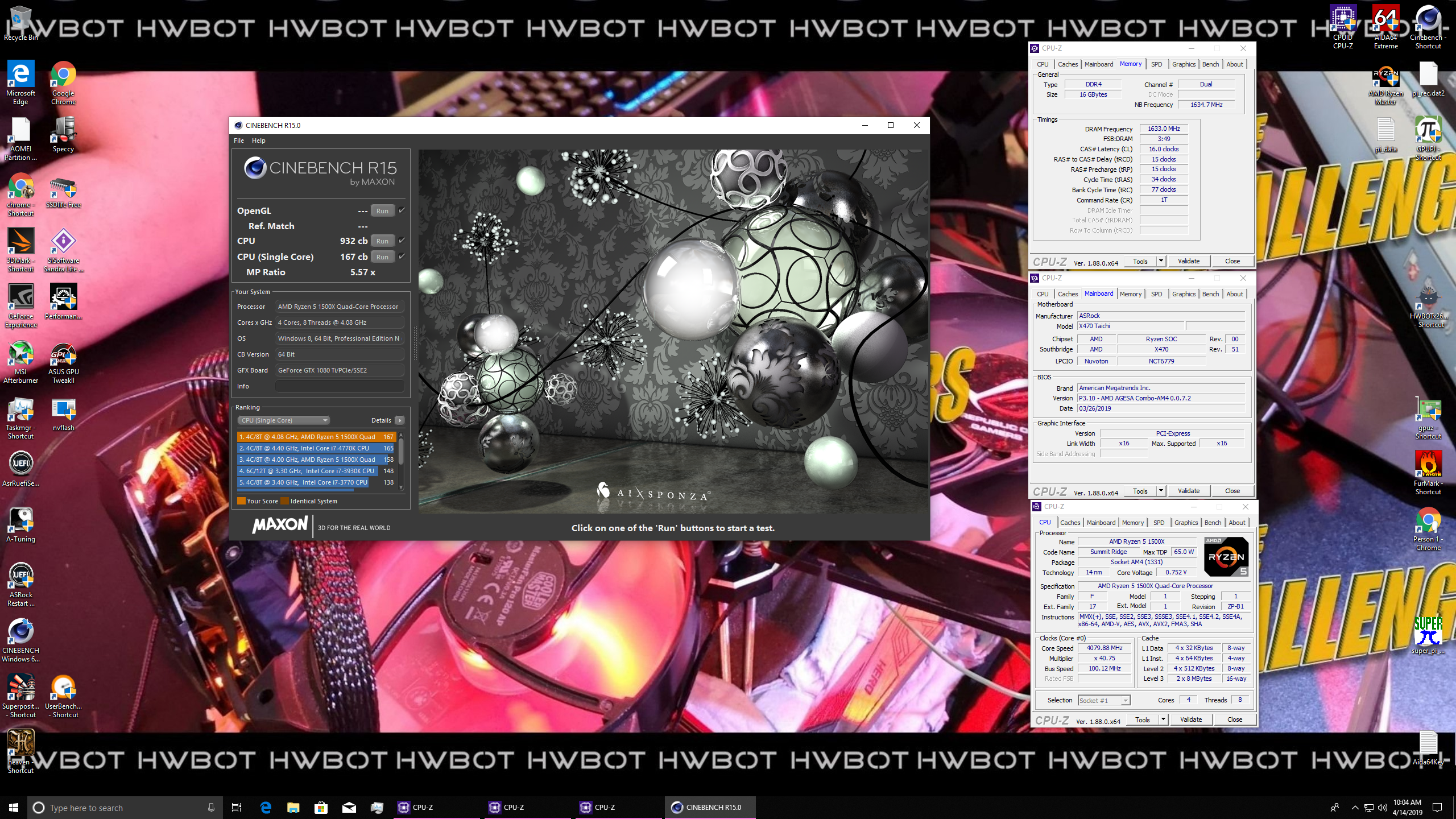
Task: Open SiSoftware Sandra Lite icon
Action: (63, 250)
